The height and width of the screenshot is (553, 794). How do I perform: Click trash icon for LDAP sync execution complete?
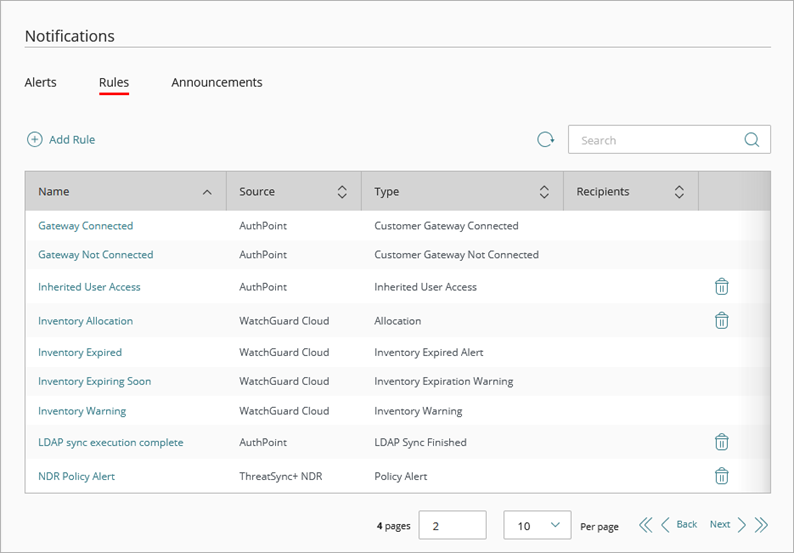click(x=721, y=442)
